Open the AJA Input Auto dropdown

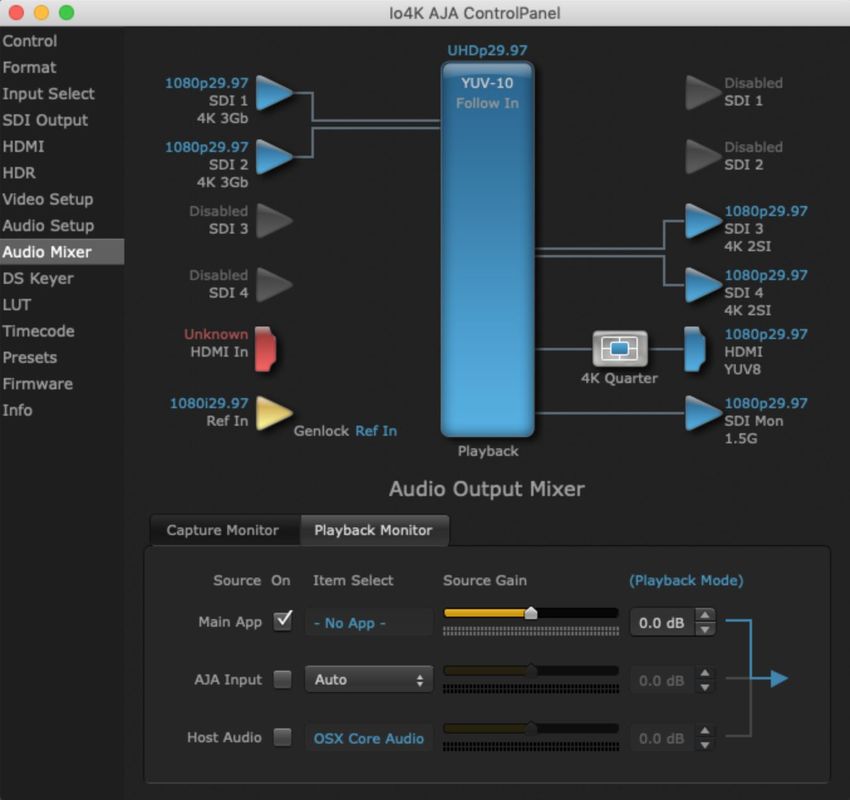point(369,679)
